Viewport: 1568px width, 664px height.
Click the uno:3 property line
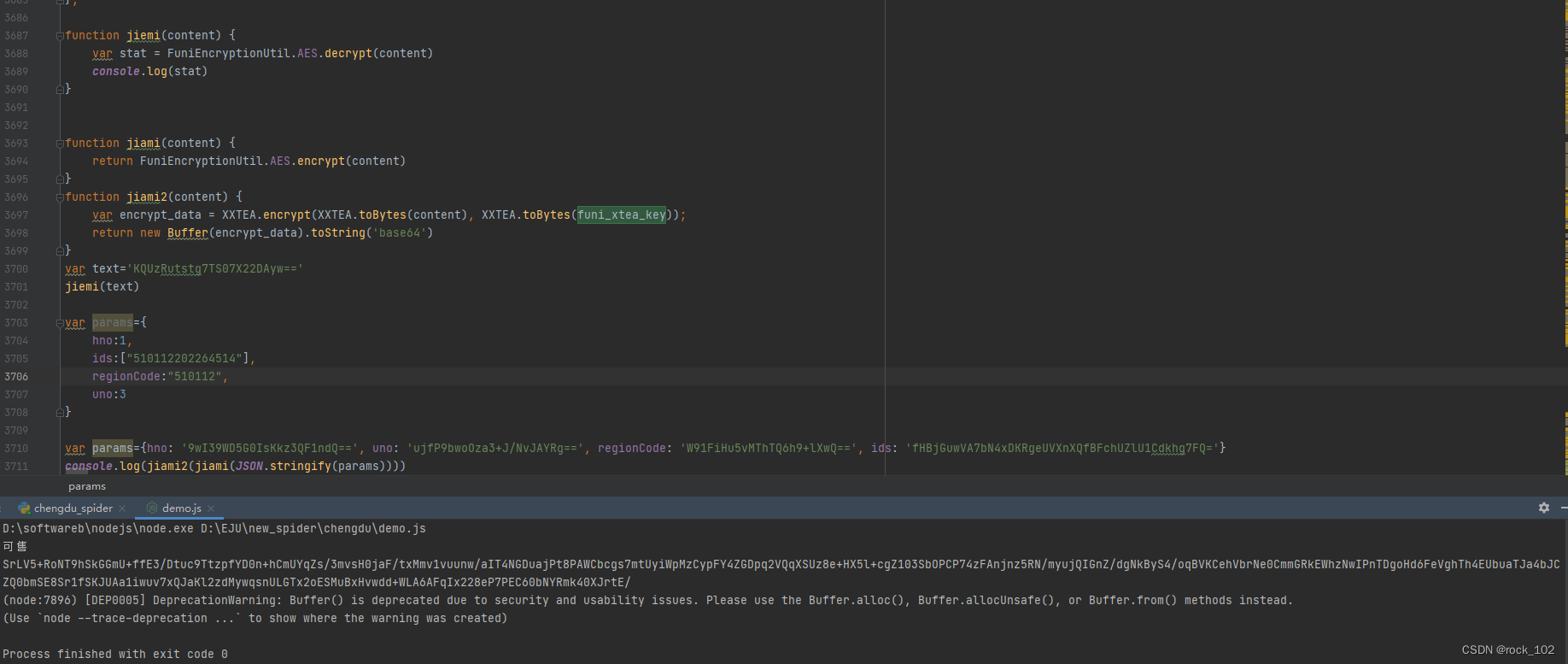coord(109,395)
